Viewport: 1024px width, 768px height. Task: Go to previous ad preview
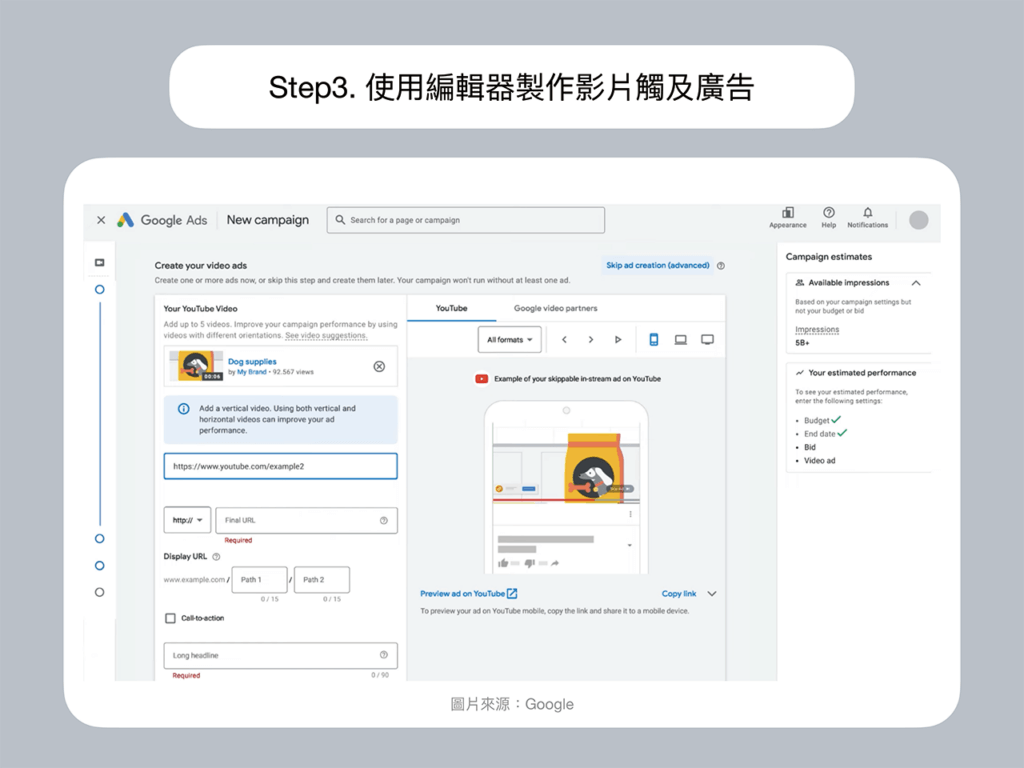click(564, 340)
